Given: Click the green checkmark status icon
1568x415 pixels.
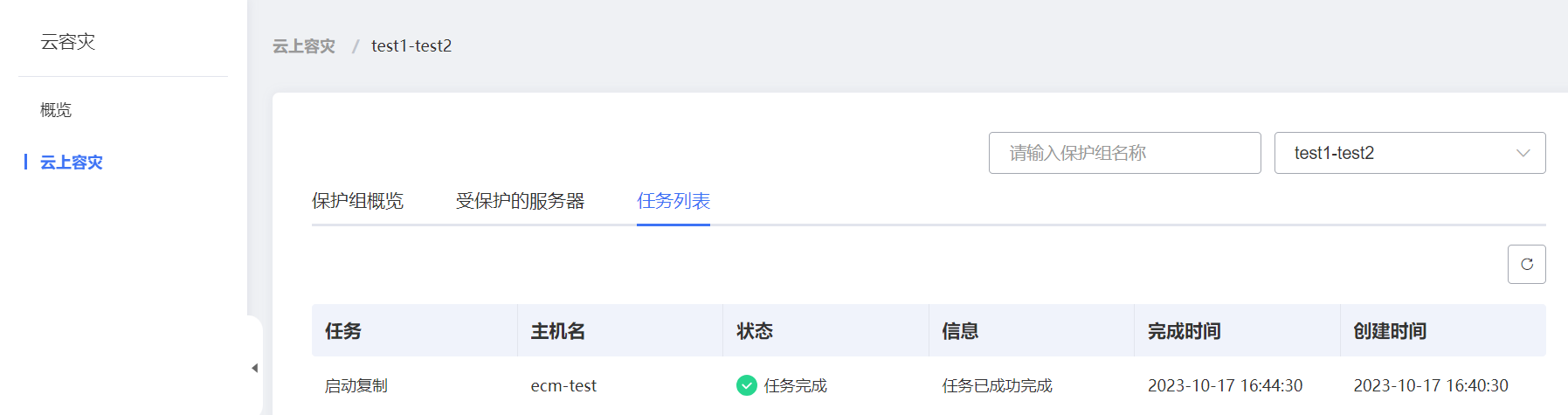Looking at the screenshot, I should tap(746, 385).
